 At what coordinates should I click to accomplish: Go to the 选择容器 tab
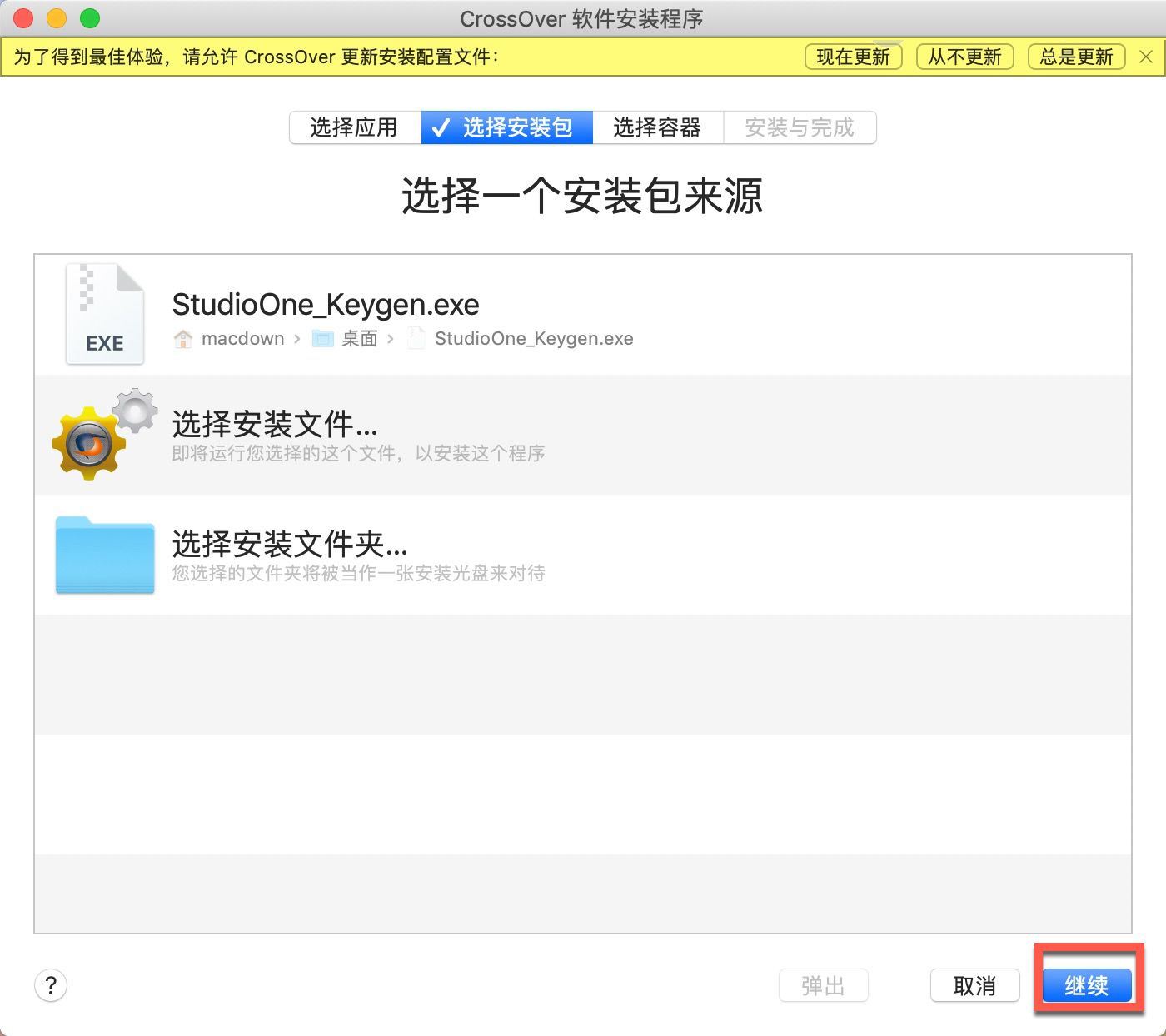tap(658, 127)
